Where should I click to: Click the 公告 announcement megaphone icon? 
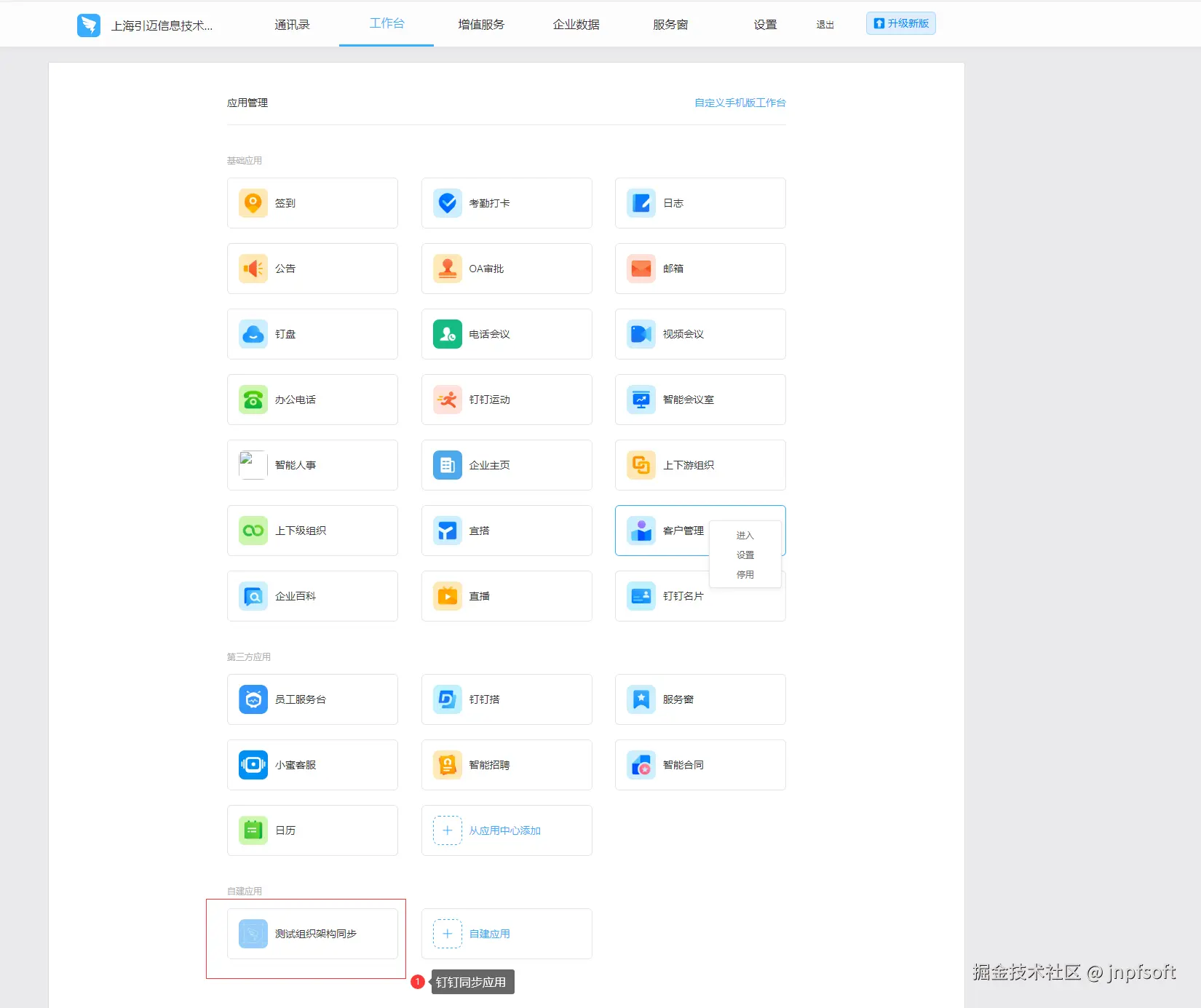pyautogui.click(x=253, y=269)
